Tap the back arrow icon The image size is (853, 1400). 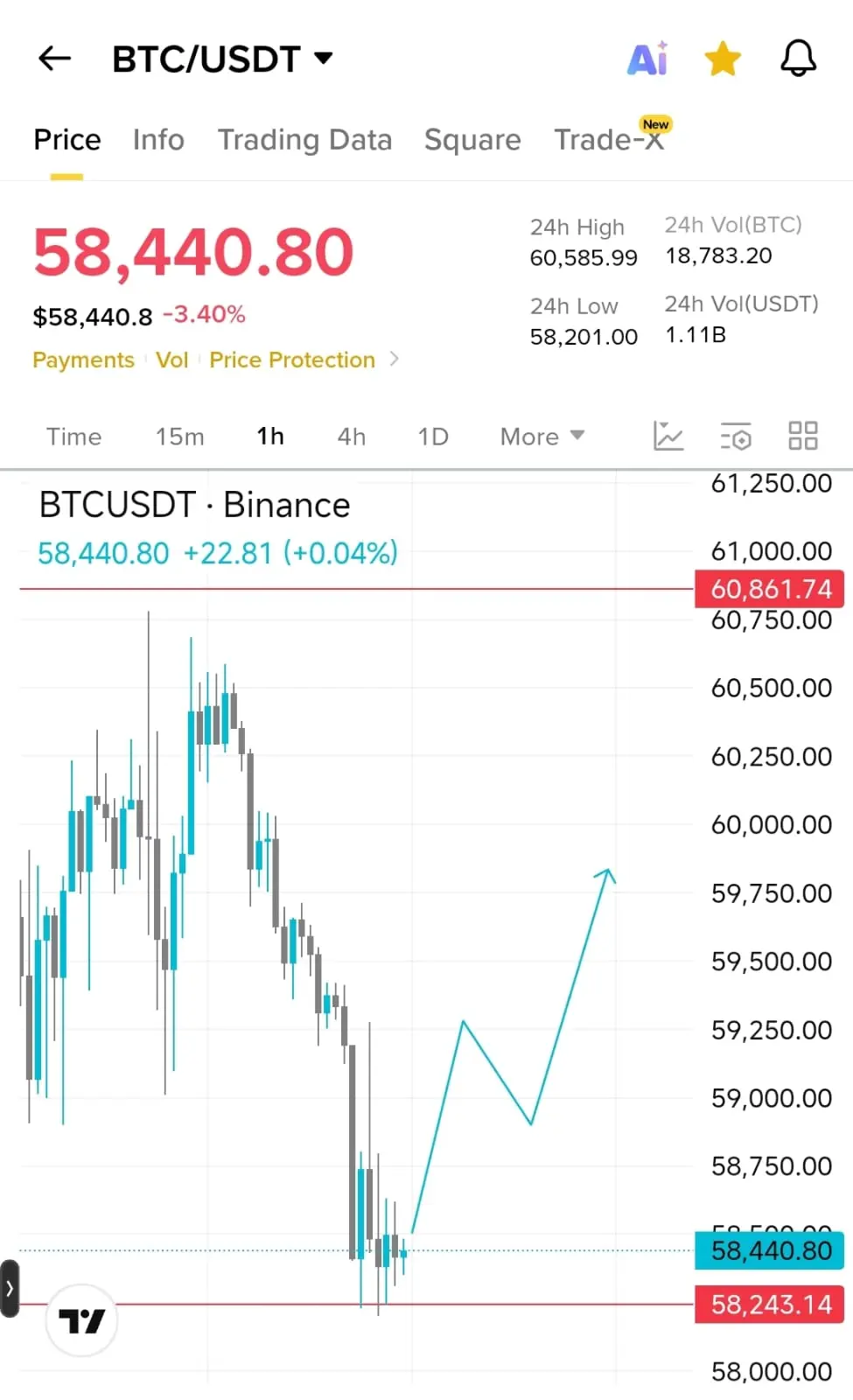click(54, 59)
